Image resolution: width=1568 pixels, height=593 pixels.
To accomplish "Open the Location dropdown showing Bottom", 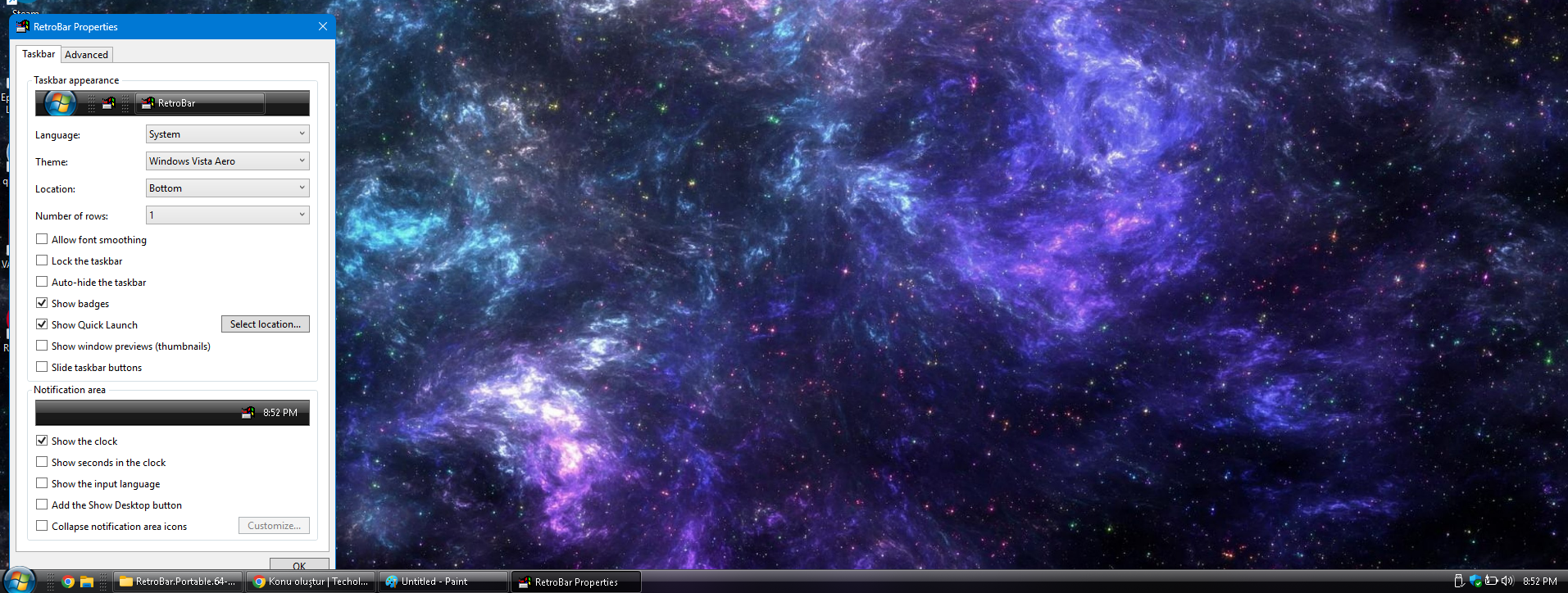I will (227, 188).
